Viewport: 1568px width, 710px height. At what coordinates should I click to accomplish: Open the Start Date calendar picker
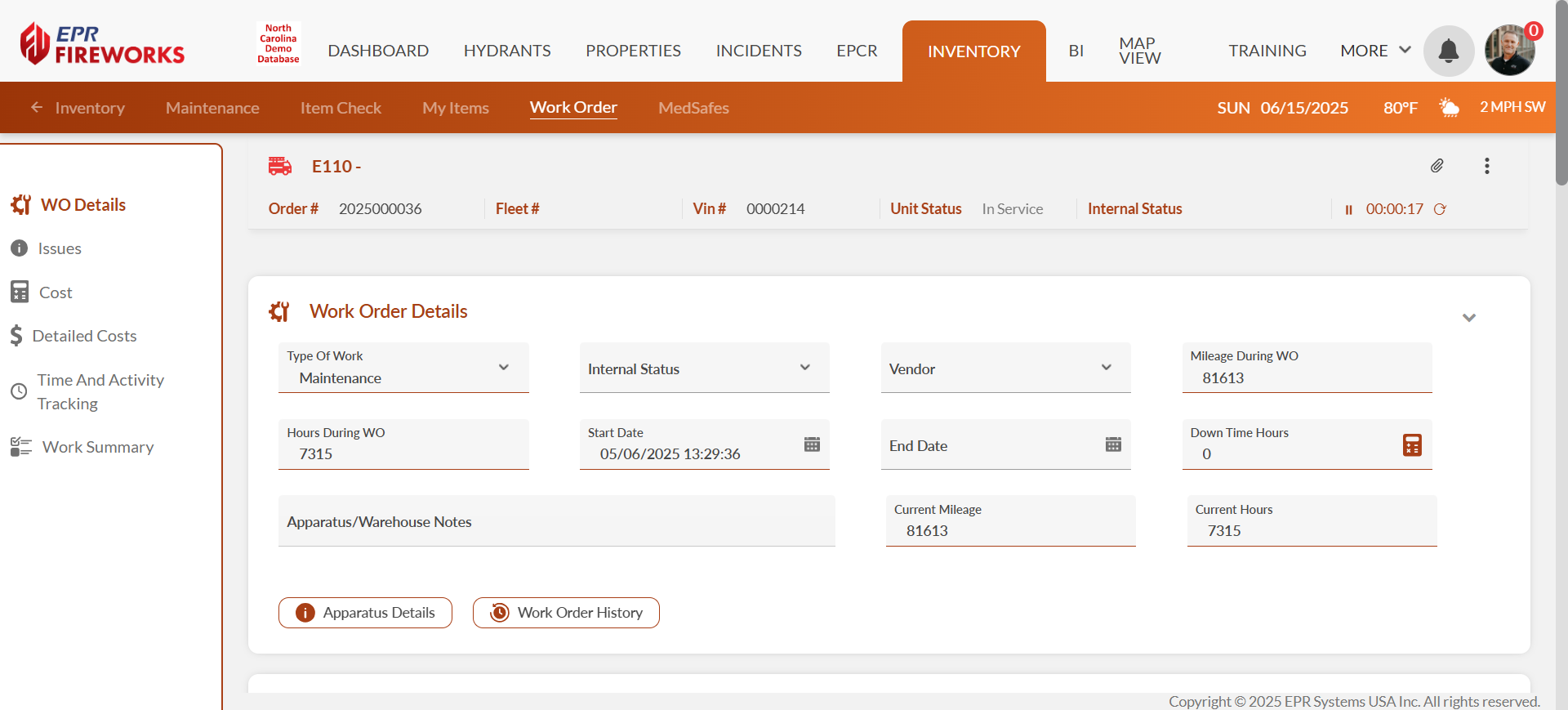click(812, 444)
